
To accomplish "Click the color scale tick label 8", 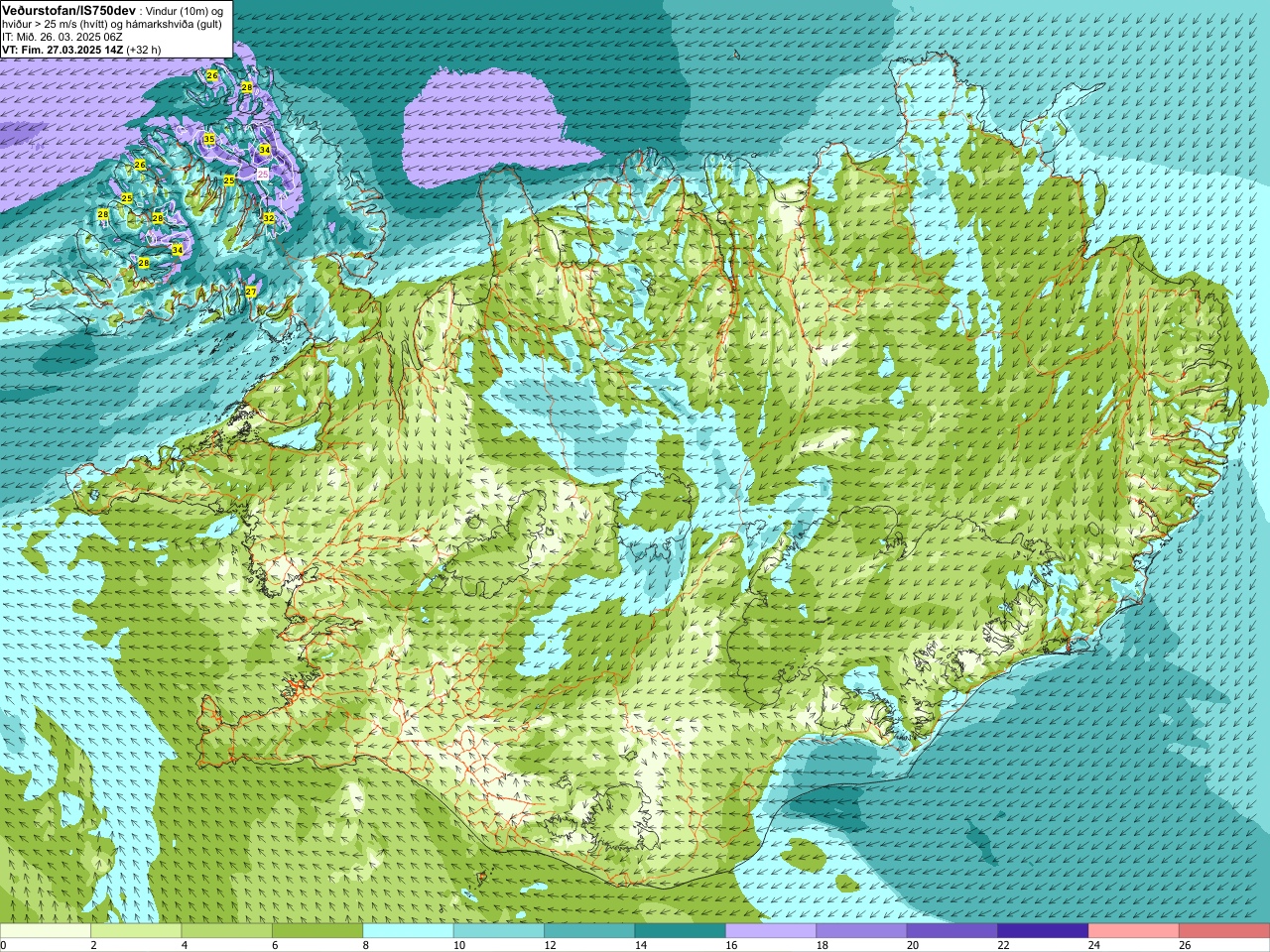I will point(366,946).
